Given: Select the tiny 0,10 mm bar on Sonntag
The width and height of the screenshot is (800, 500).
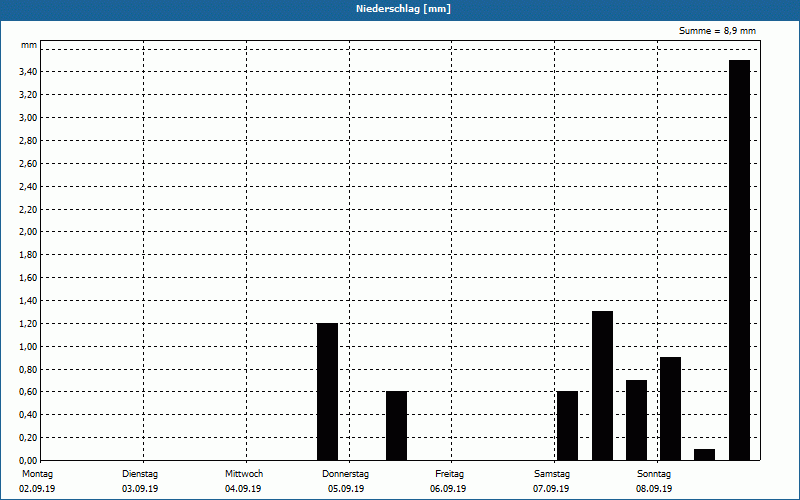Looking at the screenshot, I should (x=705, y=455).
